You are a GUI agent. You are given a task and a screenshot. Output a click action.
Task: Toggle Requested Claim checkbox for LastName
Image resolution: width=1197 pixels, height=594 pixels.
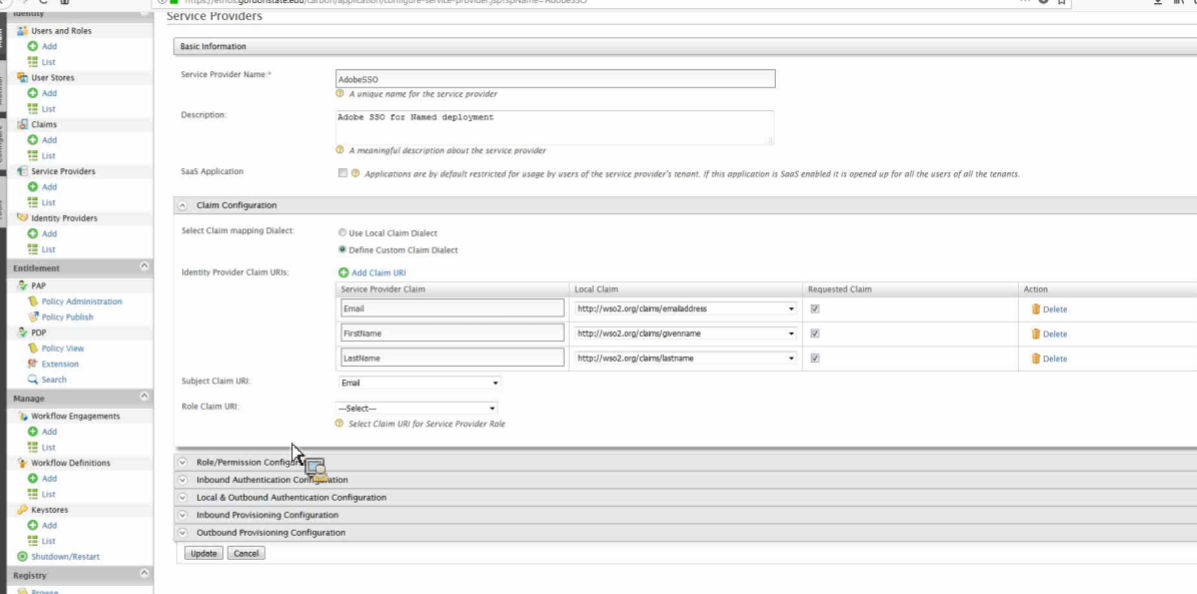click(815, 358)
